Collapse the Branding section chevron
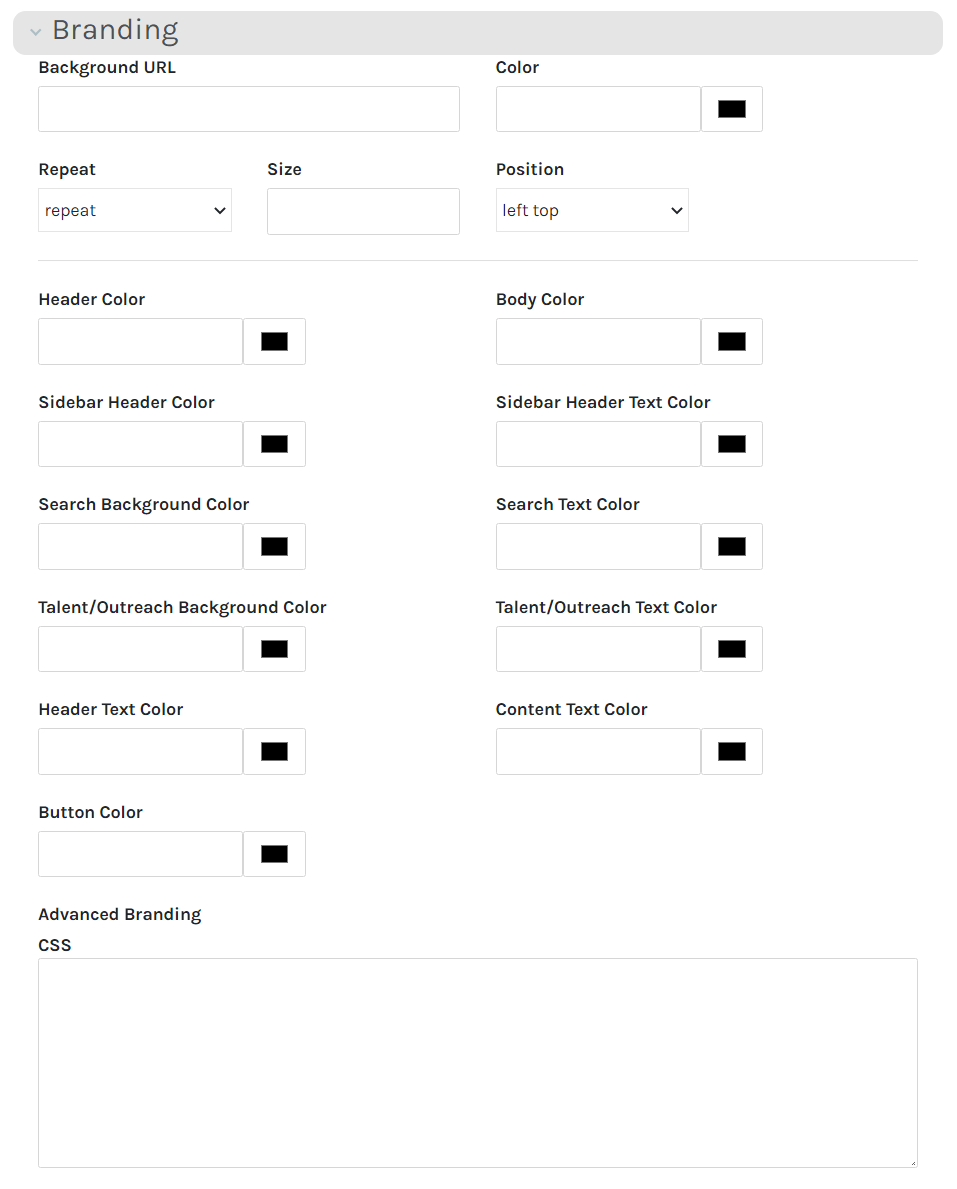This screenshot has height=1189, width=957. coord(36,32)
